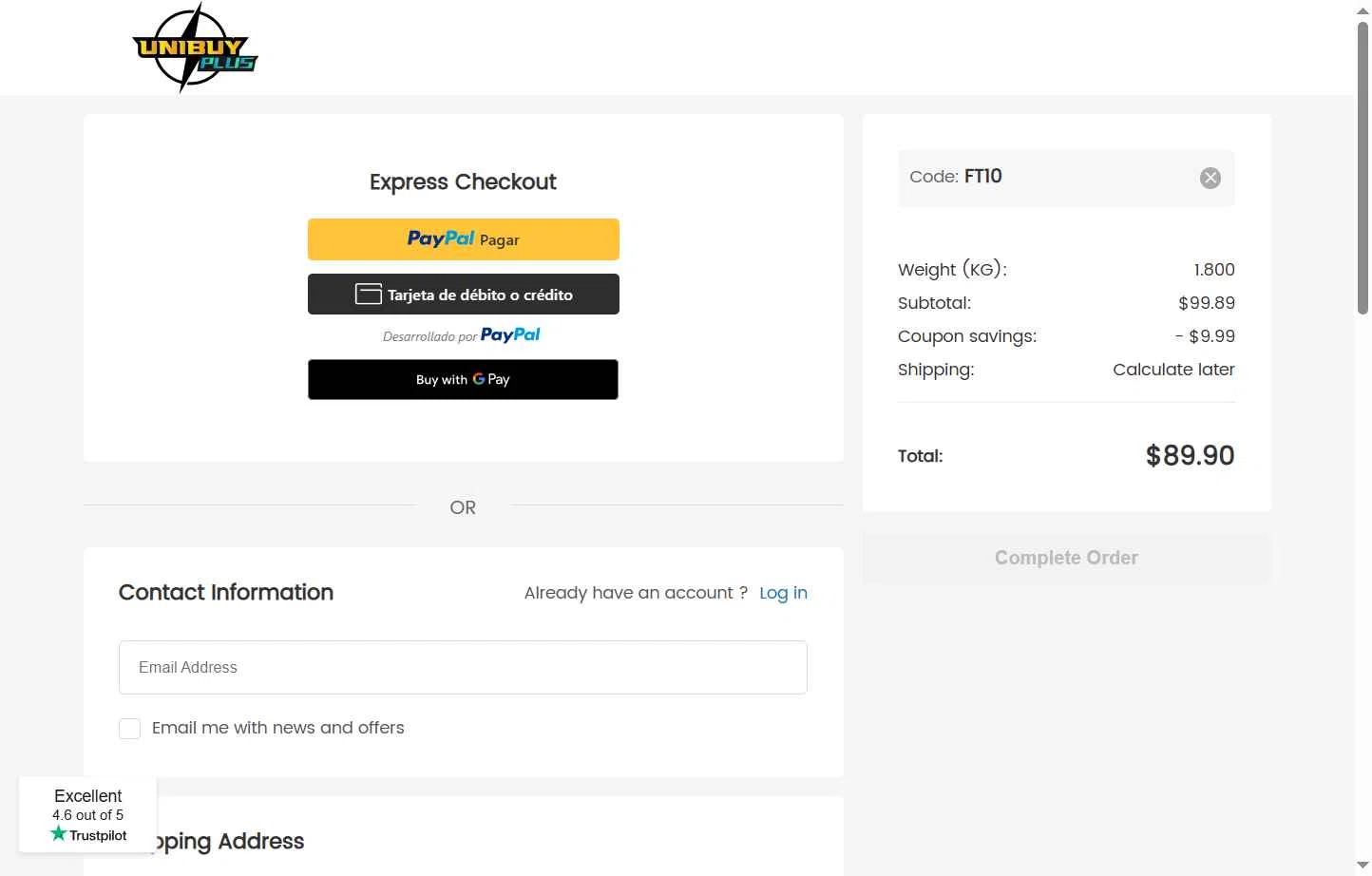Choose Tarjeta de débito o crédito
Image resolution: width=1372 pixels, height=876 pixels.
pyautogui.click(x=463, y=295)
